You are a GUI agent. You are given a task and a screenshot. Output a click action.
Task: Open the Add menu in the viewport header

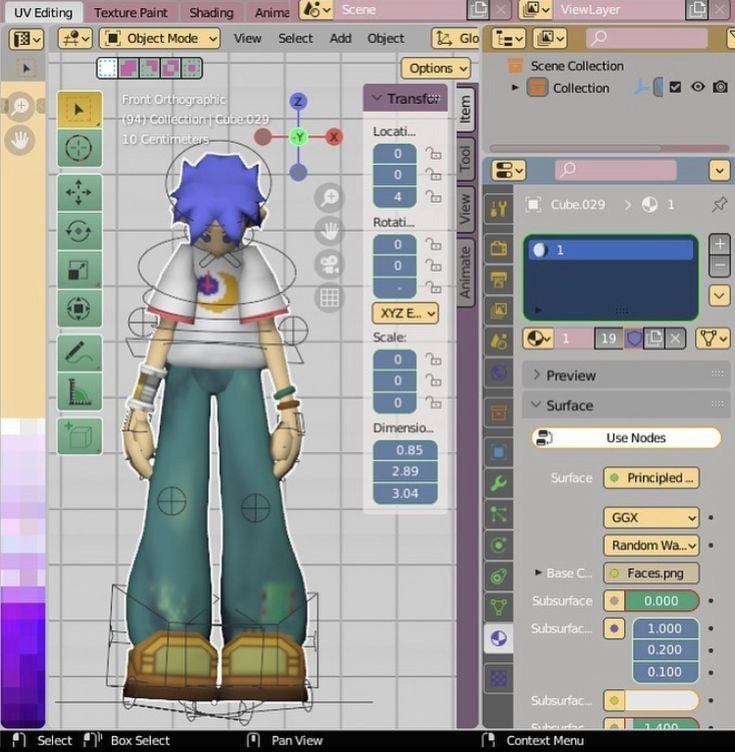coord(340,39)
